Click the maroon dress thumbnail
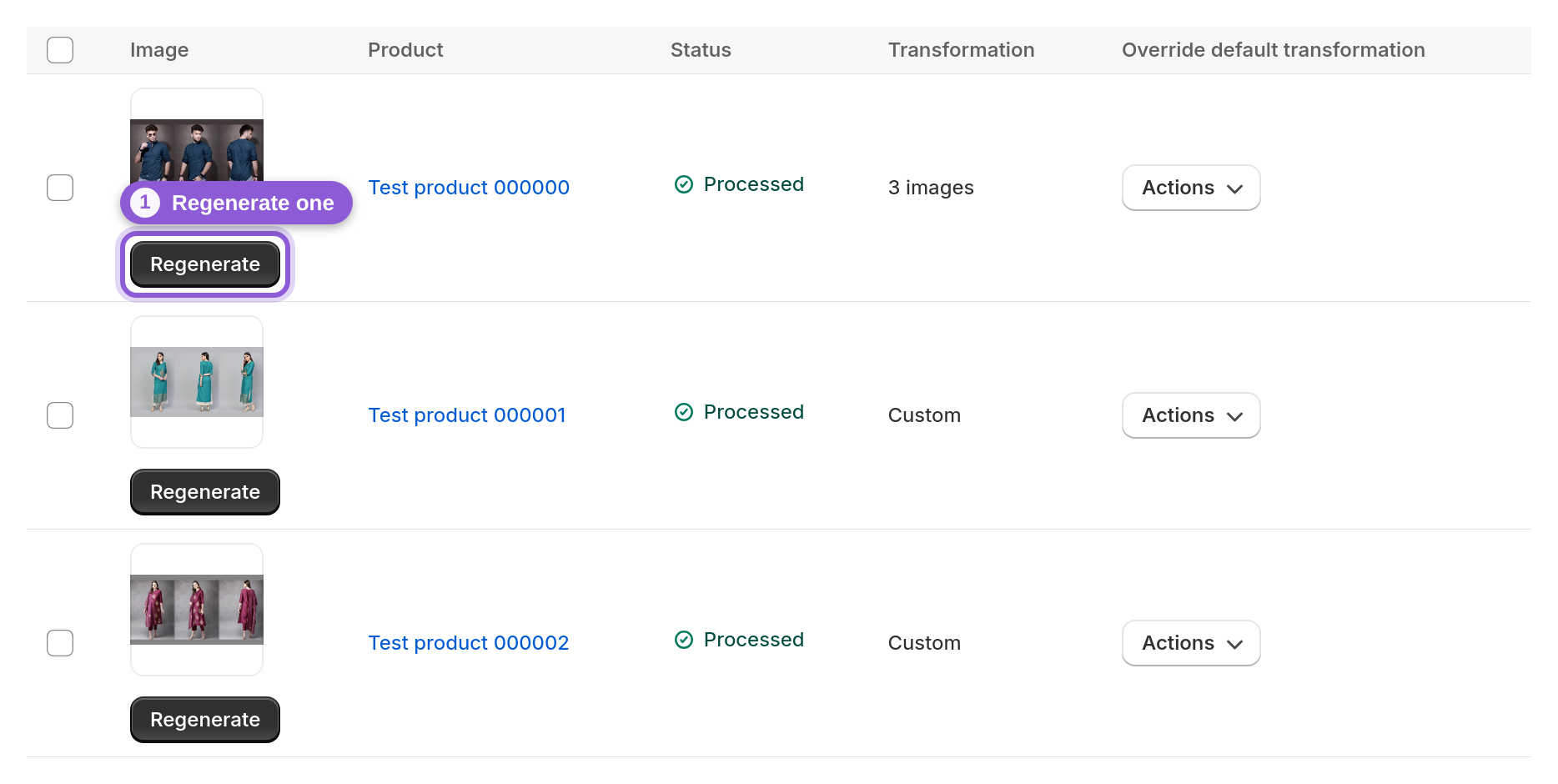Viewport: 1558px width, 784px height. [197, 610]
